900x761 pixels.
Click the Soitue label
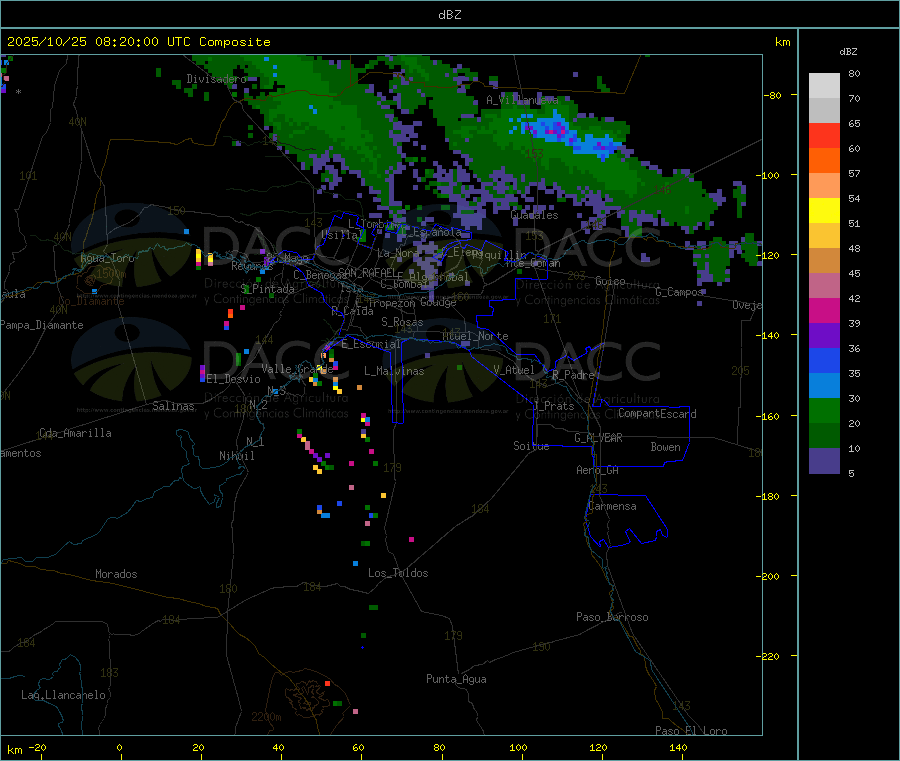pyautogui.click(x=531, y=446)
